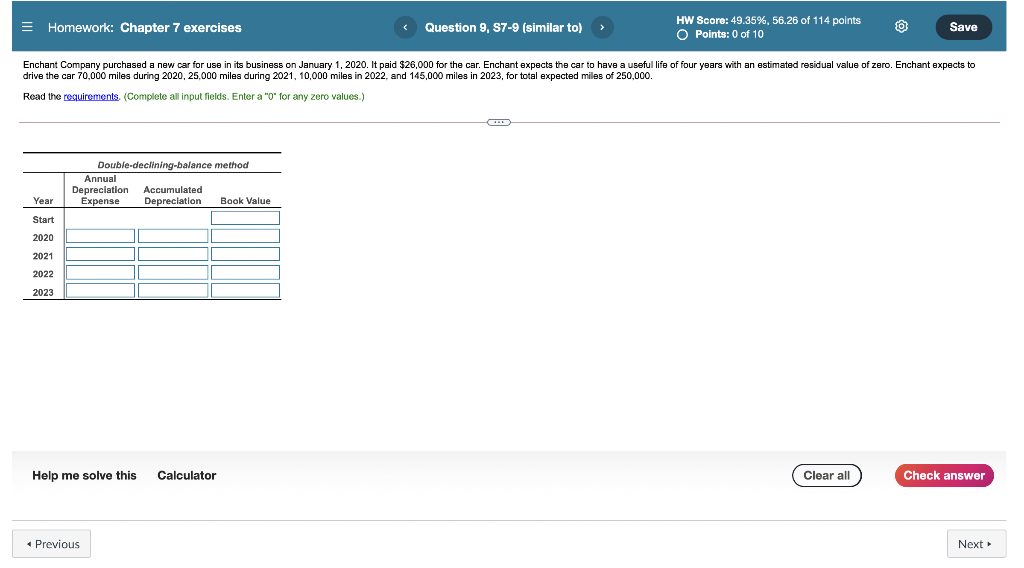Open the Calculator

[x=187, y=475]
